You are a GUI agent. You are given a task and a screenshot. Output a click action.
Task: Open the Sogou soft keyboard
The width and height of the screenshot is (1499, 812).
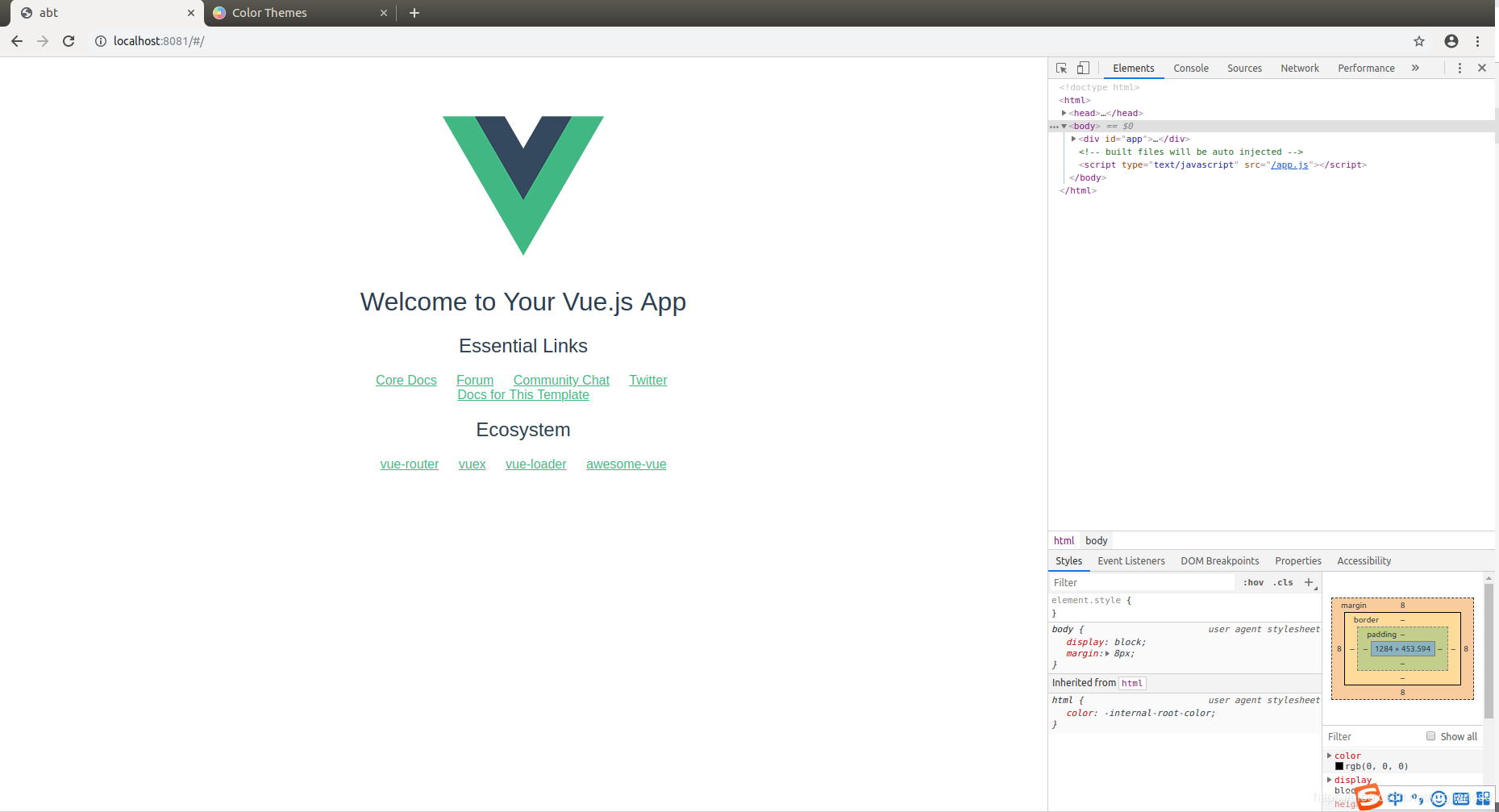coord(1460,799)
